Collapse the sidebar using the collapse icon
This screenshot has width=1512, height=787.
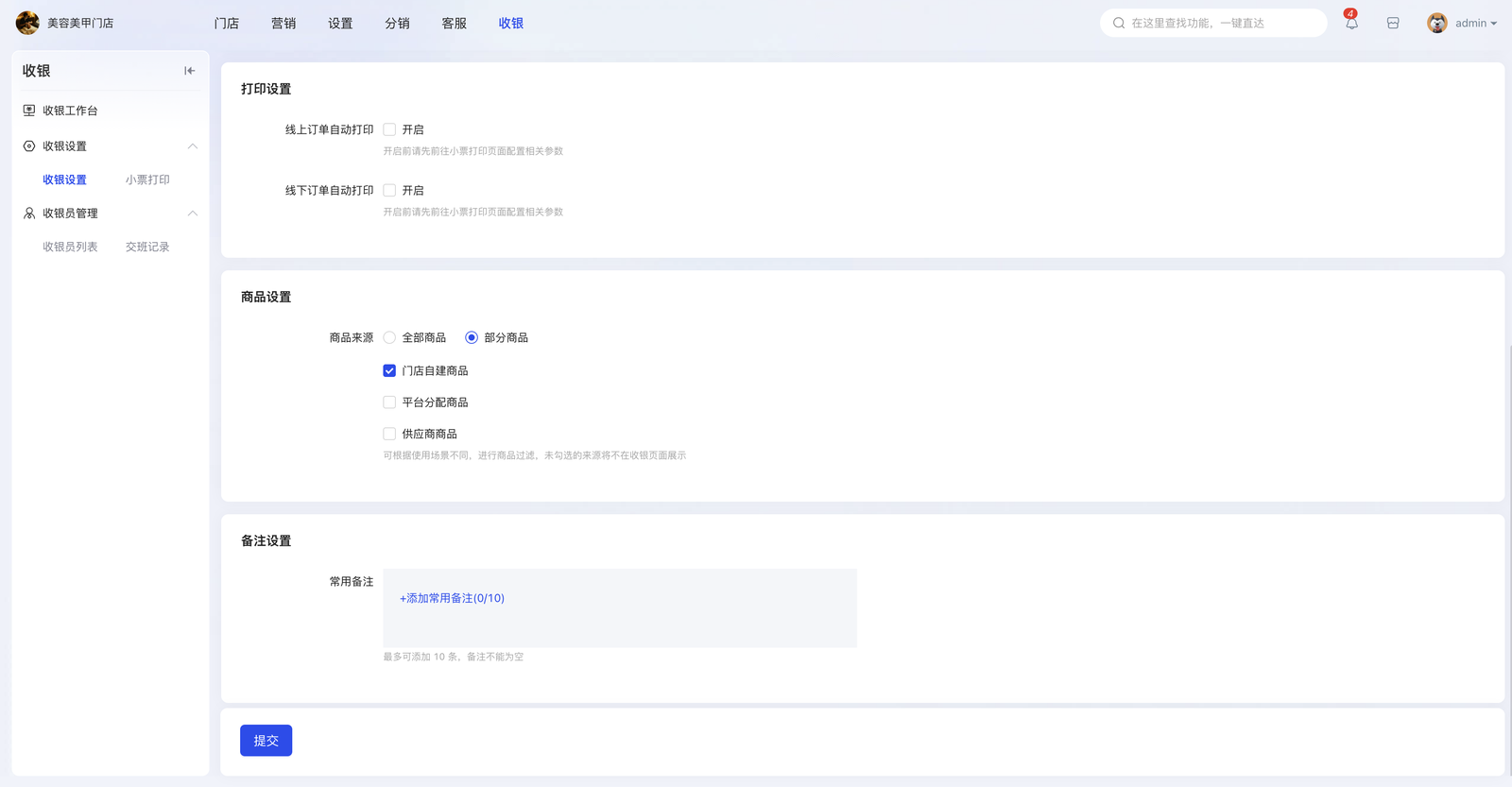[x=190, y=71]
